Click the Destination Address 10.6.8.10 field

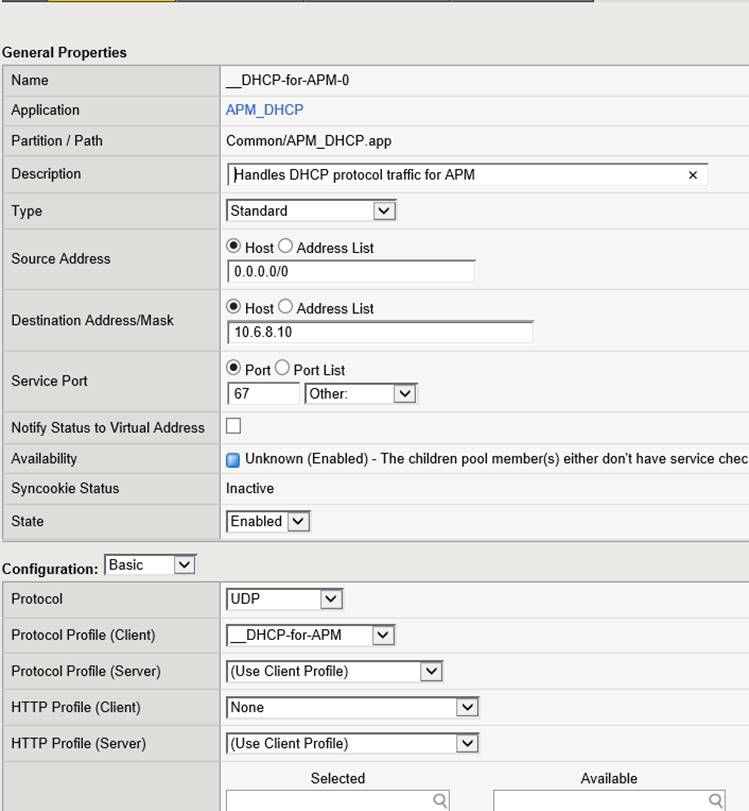click(380, 332)
